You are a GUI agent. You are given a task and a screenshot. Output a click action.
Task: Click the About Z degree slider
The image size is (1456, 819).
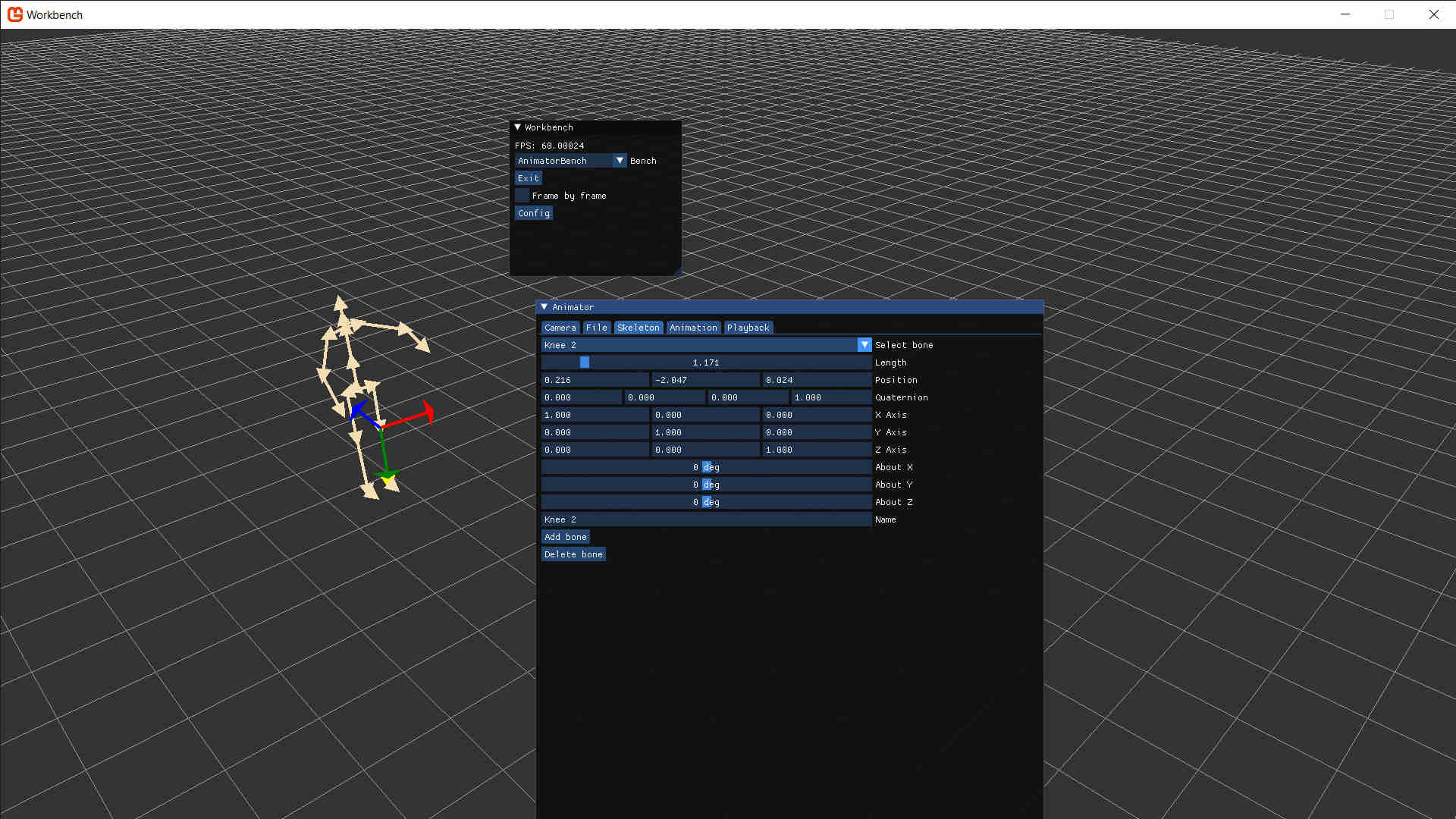pos(706,502)
